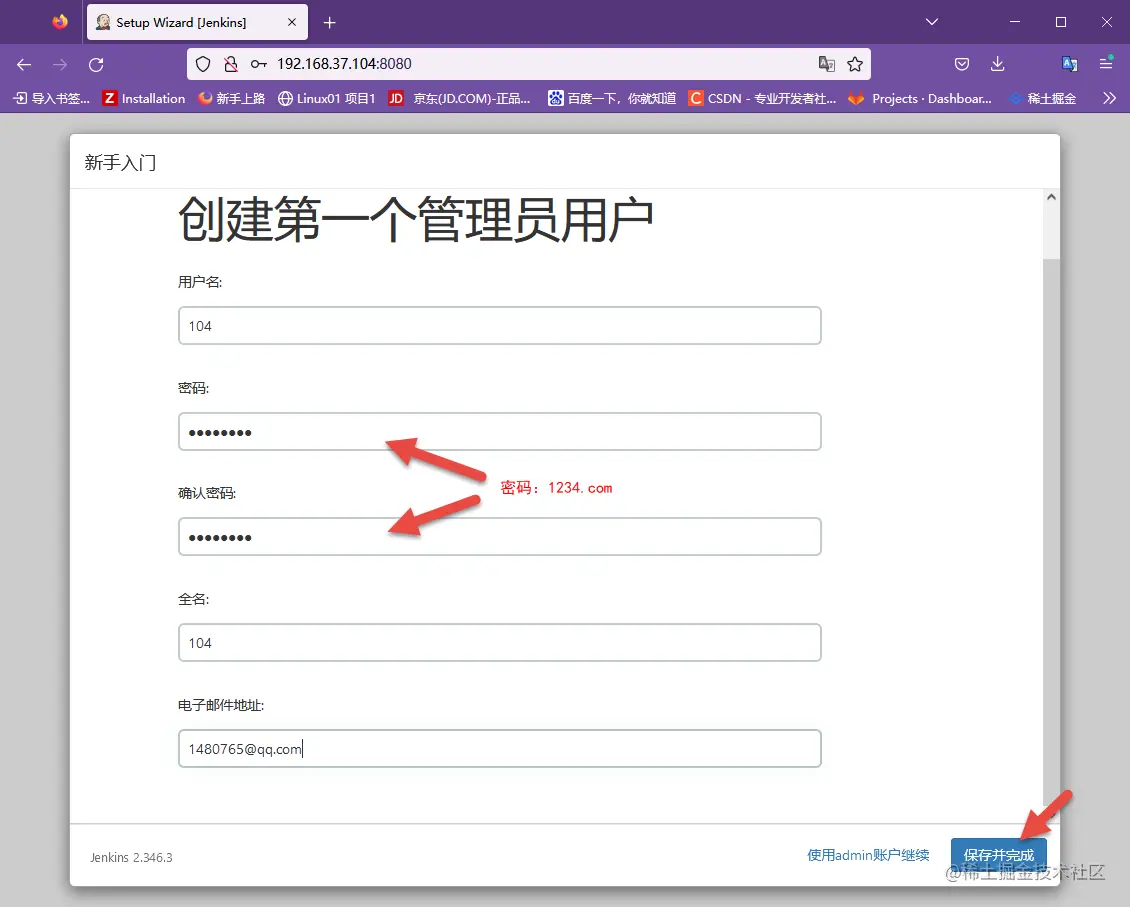The image size is (1130, 907).
Task: Open the tracking protection shield panel
Action: pos(205,64)
